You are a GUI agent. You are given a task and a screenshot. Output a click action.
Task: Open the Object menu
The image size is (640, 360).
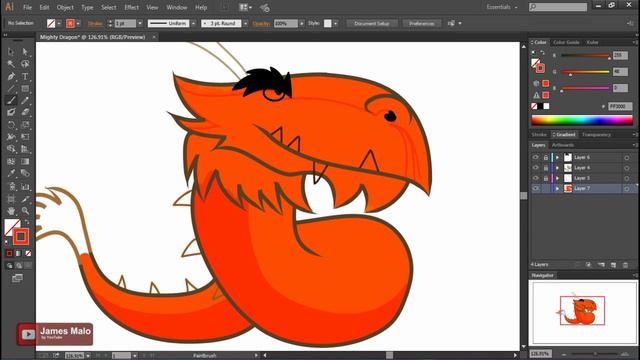(65, 7)
